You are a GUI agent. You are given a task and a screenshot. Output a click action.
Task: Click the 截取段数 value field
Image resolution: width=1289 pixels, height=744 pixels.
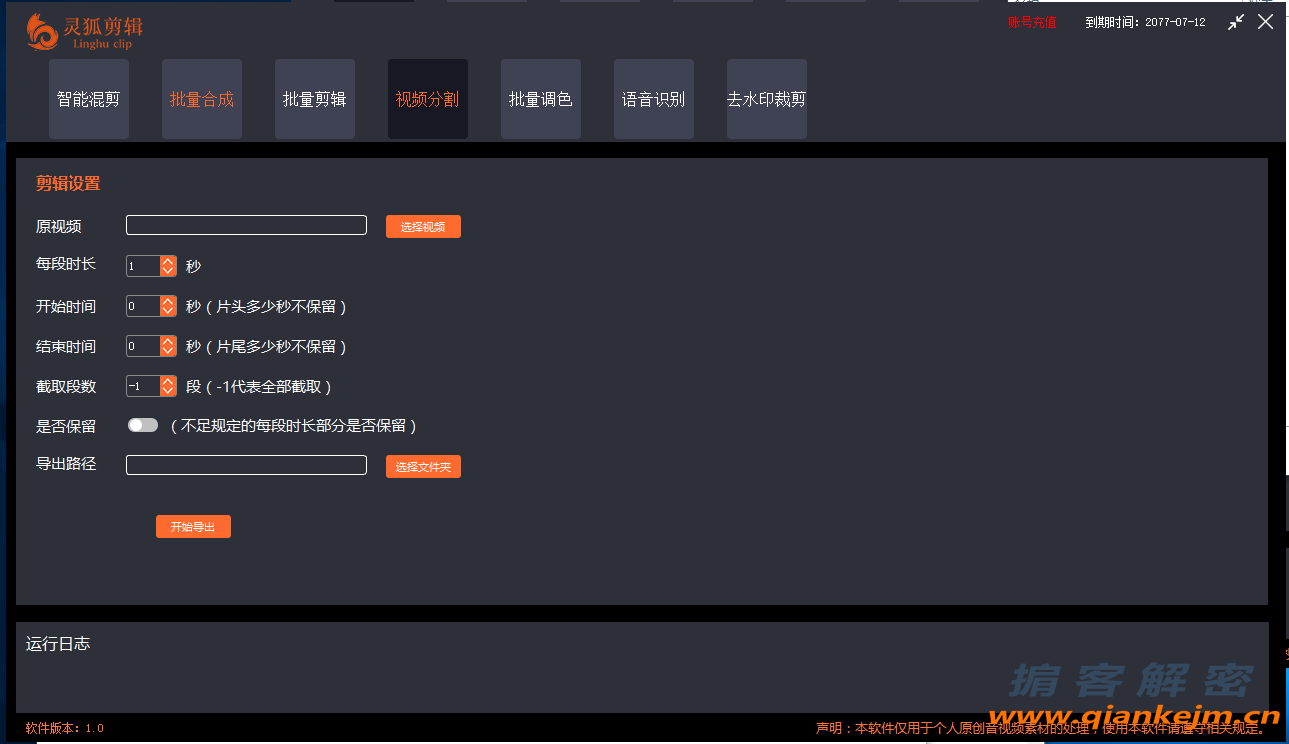[x=143, y=386]
